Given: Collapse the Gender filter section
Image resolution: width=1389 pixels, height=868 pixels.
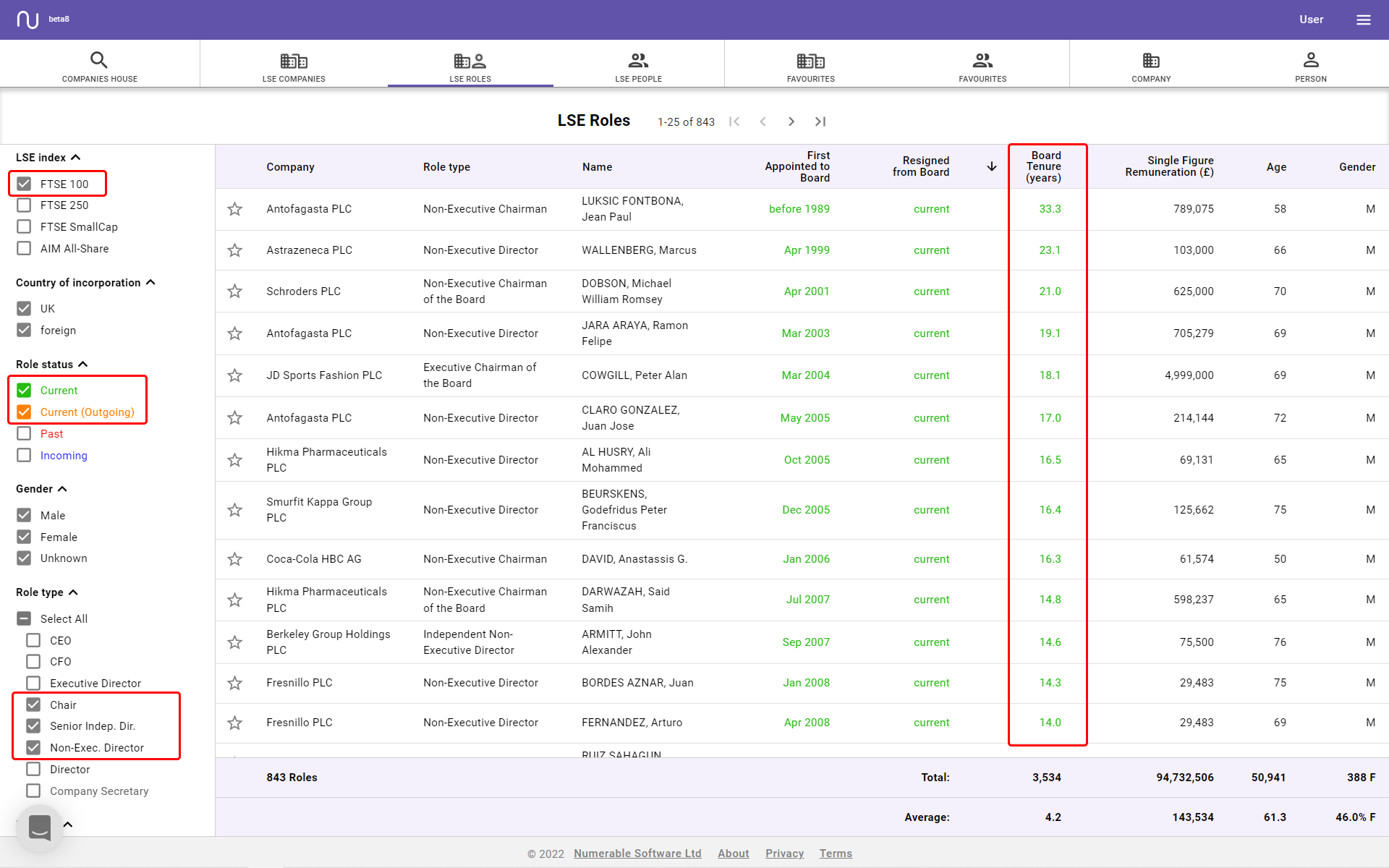Looking at the screenshot, I should click(62, 489).
